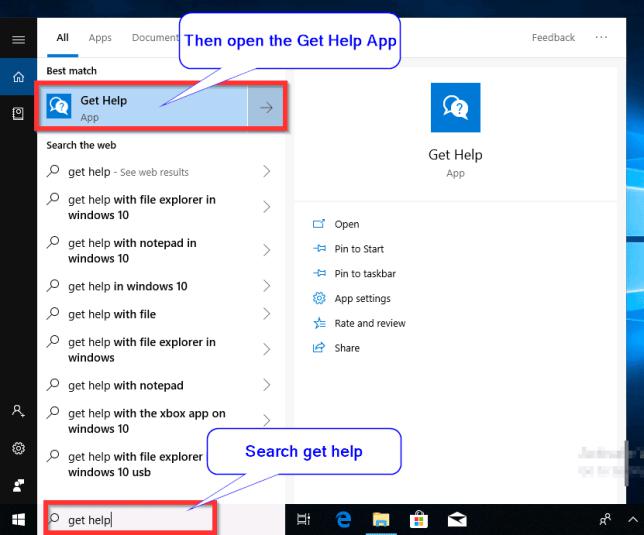
Task: Expand chevron for 'get help with notepad'
Action: click(x=267, y=385)
